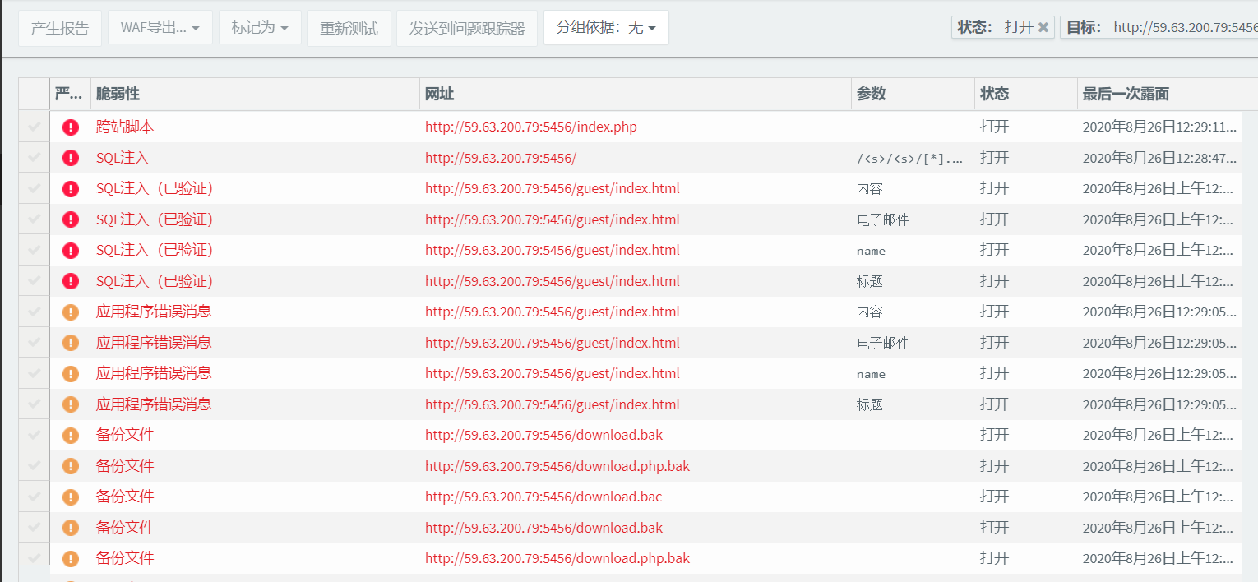Click the index.php URL link
The width and height of the screenshot is (1258, 582).
(531, 127)
